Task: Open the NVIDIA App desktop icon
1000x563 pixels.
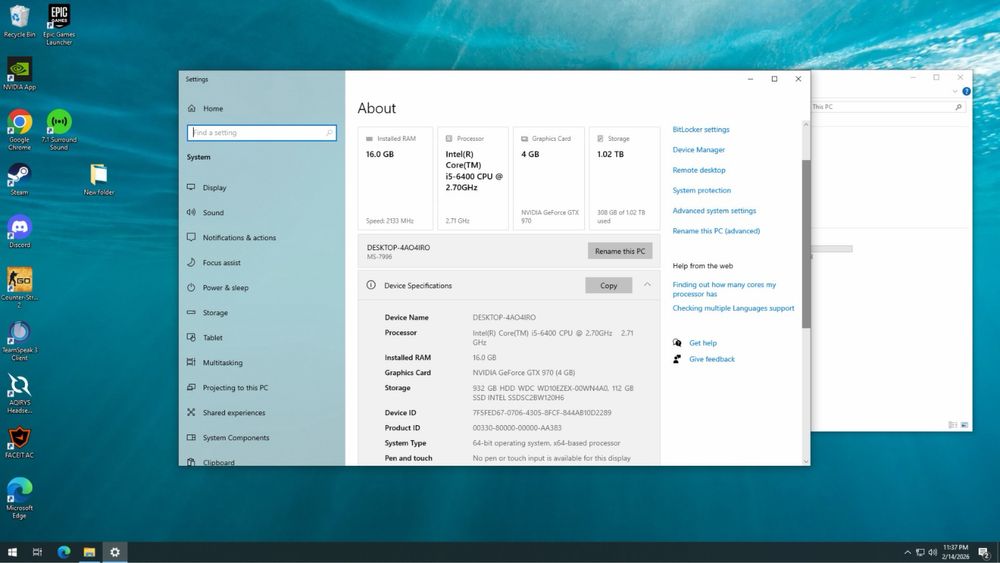Action: (19, 73)
